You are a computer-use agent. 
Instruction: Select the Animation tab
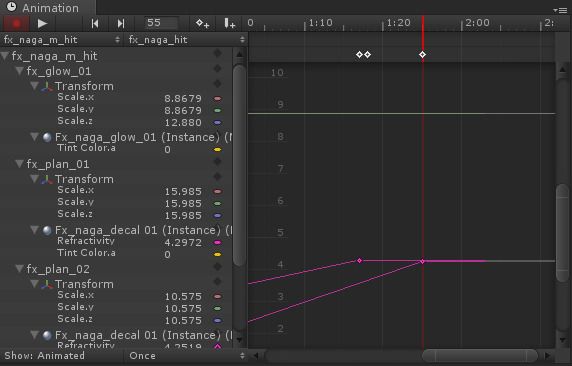point(48,8)
